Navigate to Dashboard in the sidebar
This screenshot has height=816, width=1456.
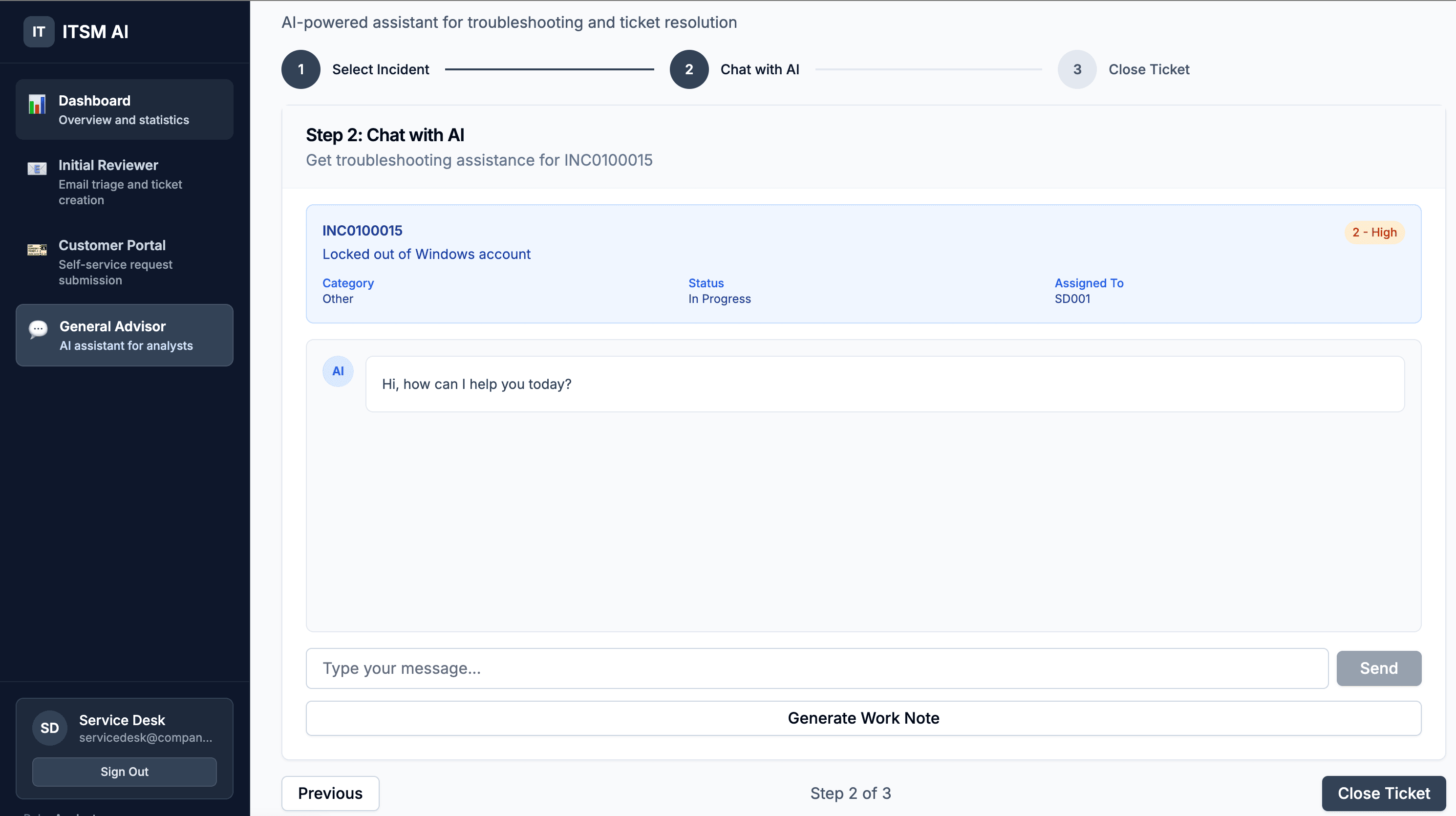[x=125, y=109]
